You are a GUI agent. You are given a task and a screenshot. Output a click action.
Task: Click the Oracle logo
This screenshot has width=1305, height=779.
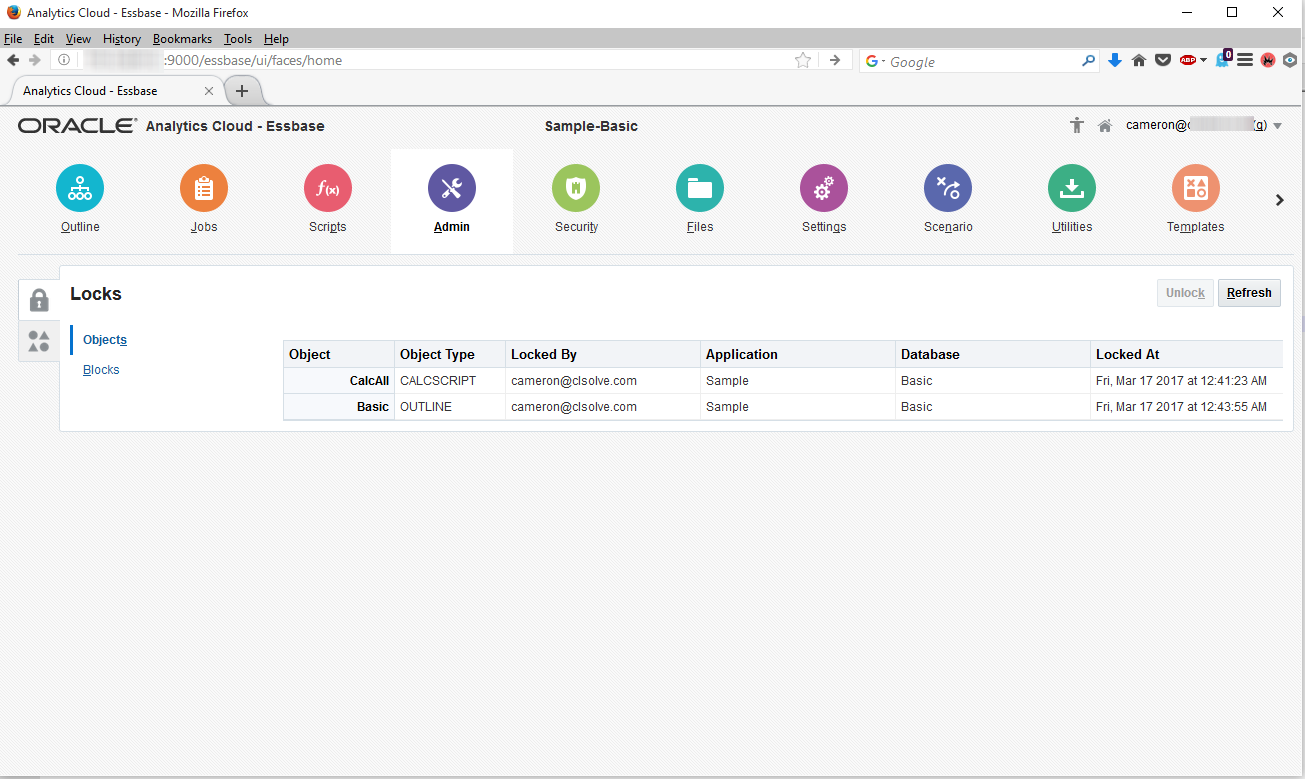[77, 126]
